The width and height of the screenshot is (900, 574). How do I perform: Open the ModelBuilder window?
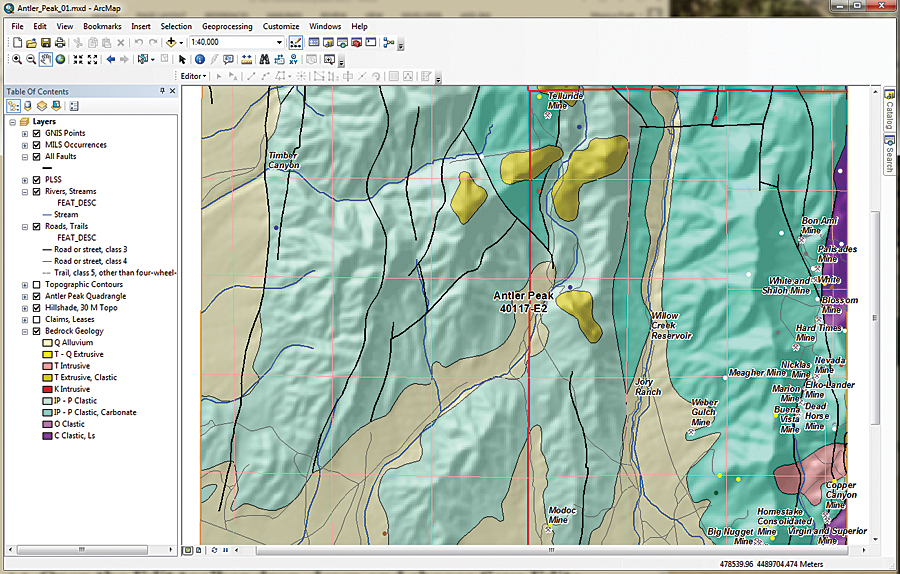tap(389, 42)
